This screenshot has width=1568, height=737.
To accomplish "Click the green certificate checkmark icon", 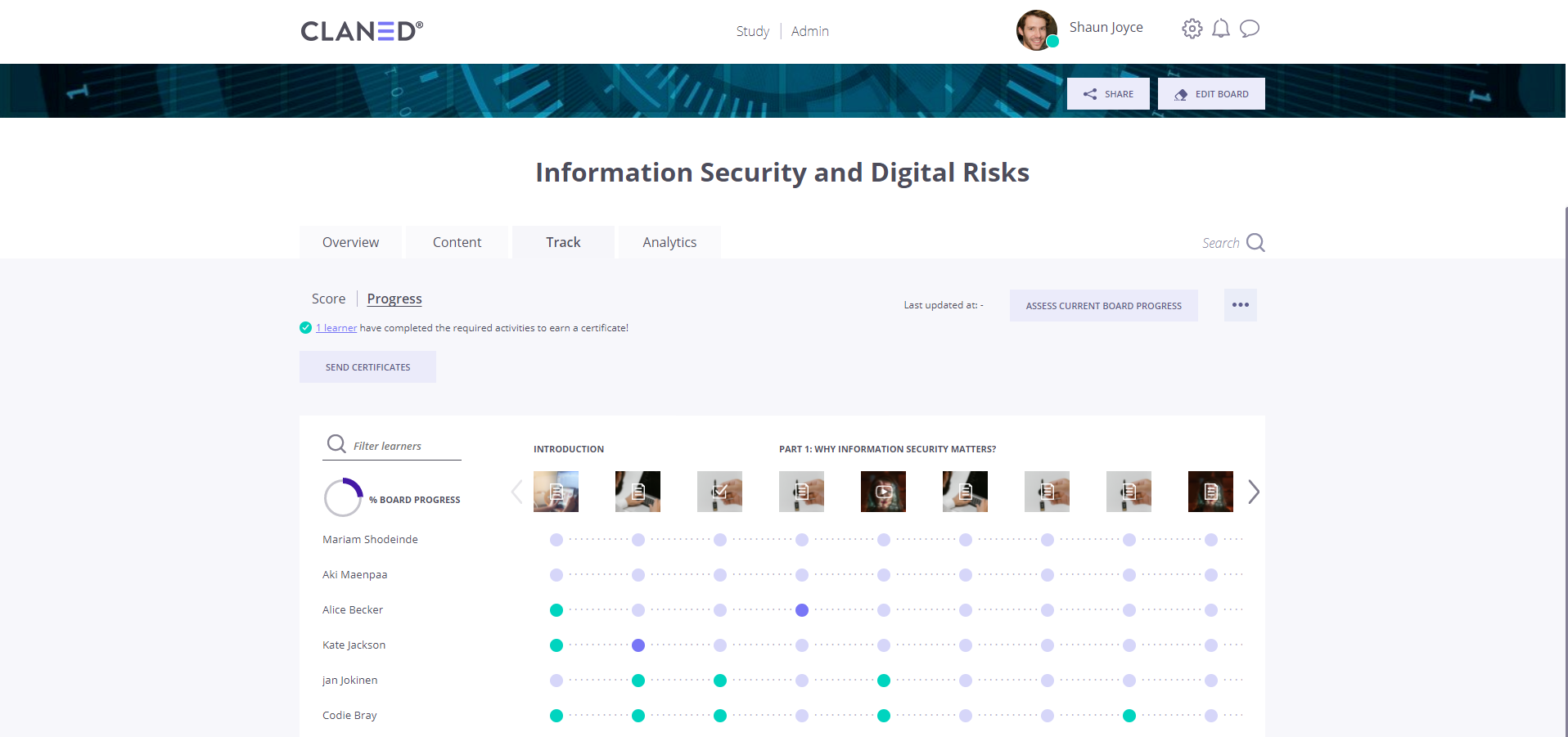I will coord(305,328).
